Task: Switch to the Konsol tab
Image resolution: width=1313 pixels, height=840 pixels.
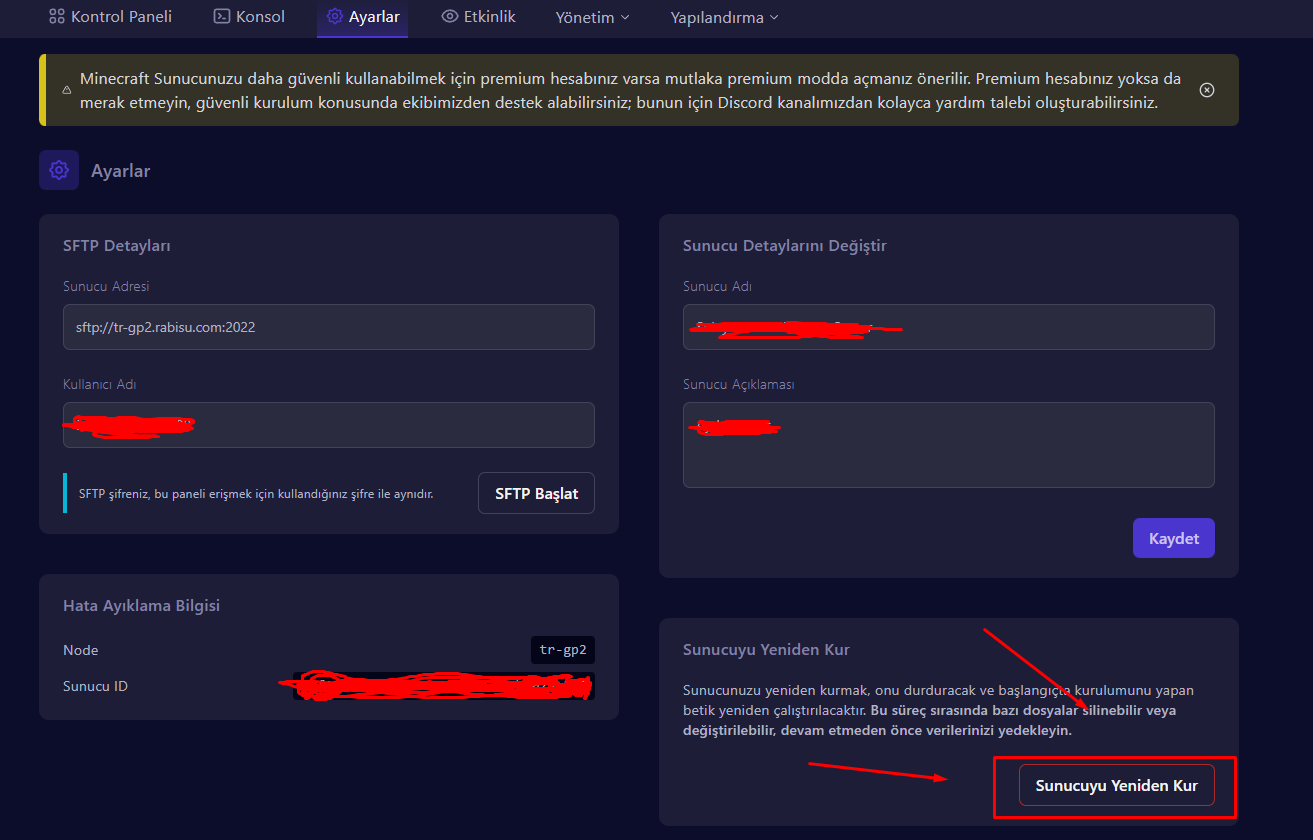Action: coord(260,17)
